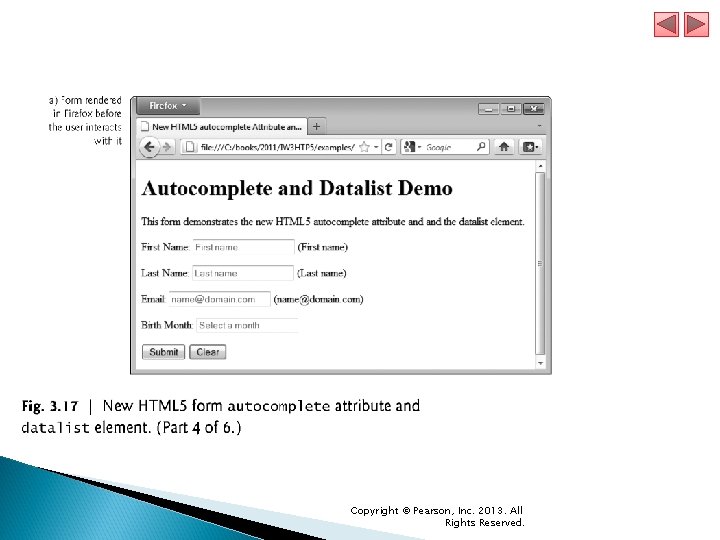Click the Submit button
This screenshot has height=540, width=720.
[163, 352]
